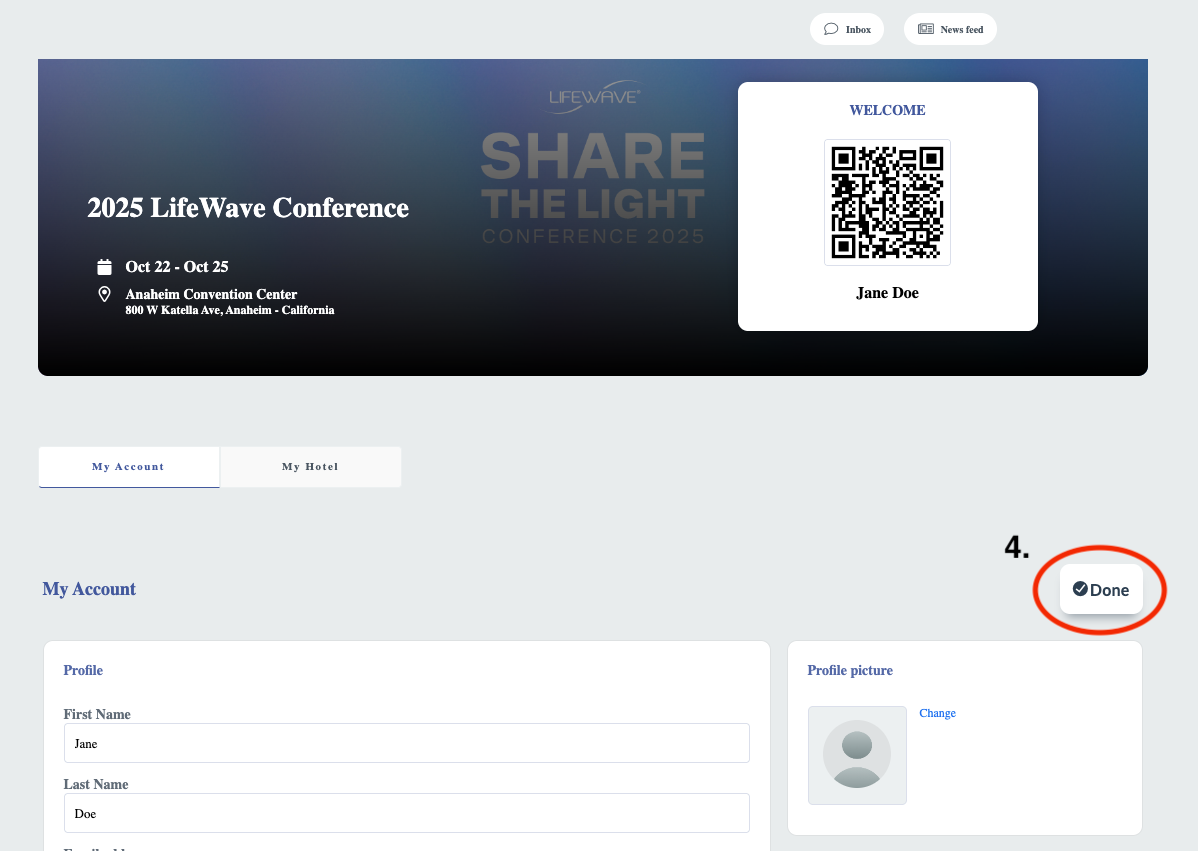Click the Oct 22 - Oct 25 date text

pyautogui.click(x=177, y=267)
